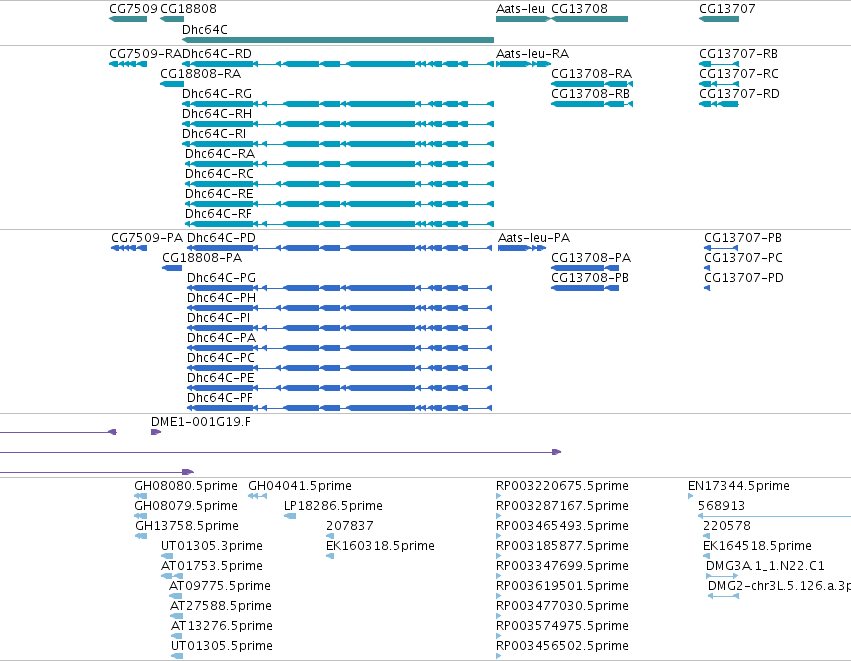Click EST RP003465493.5prime
Viewport: 851px width, 661px height.
562,526
